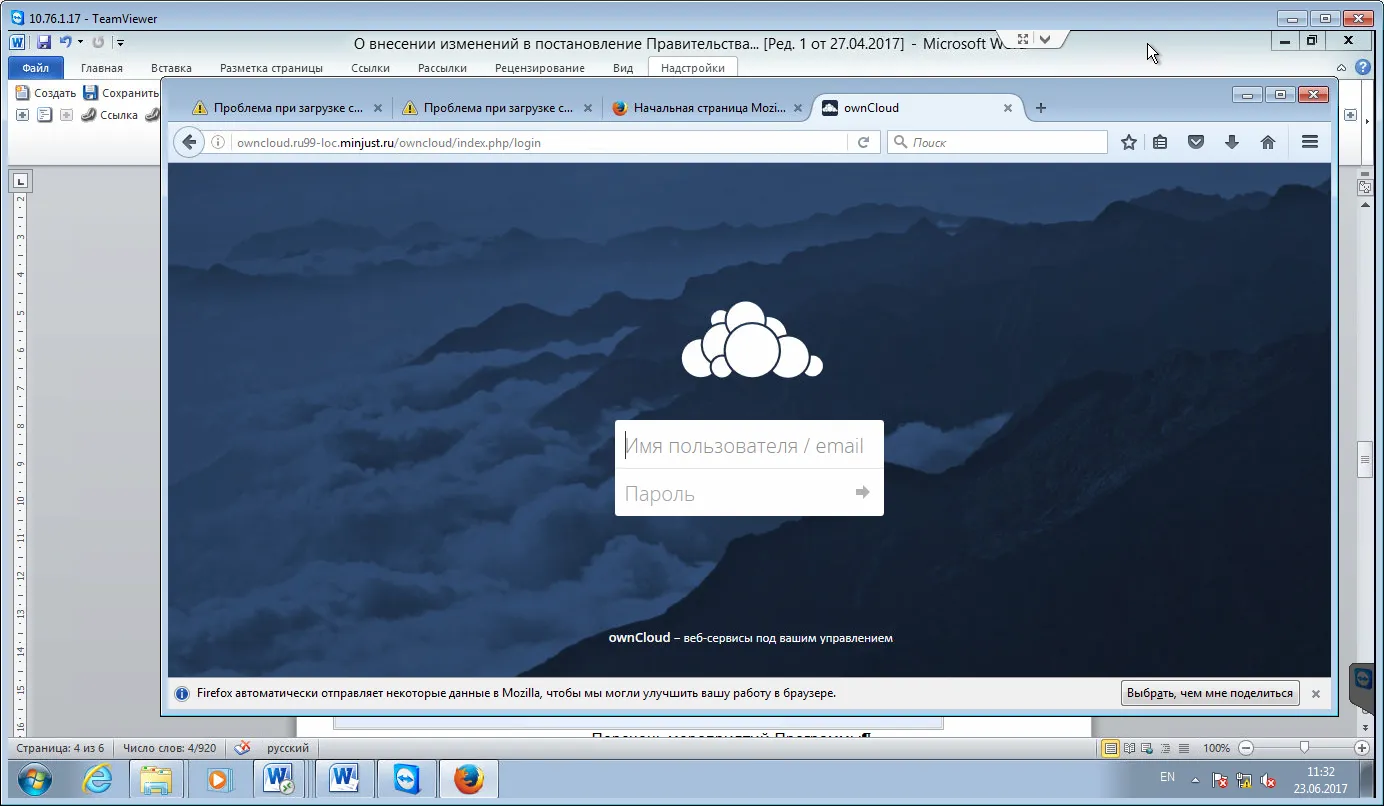Switch to first Проблема при загрузке tab

[288, 108]
